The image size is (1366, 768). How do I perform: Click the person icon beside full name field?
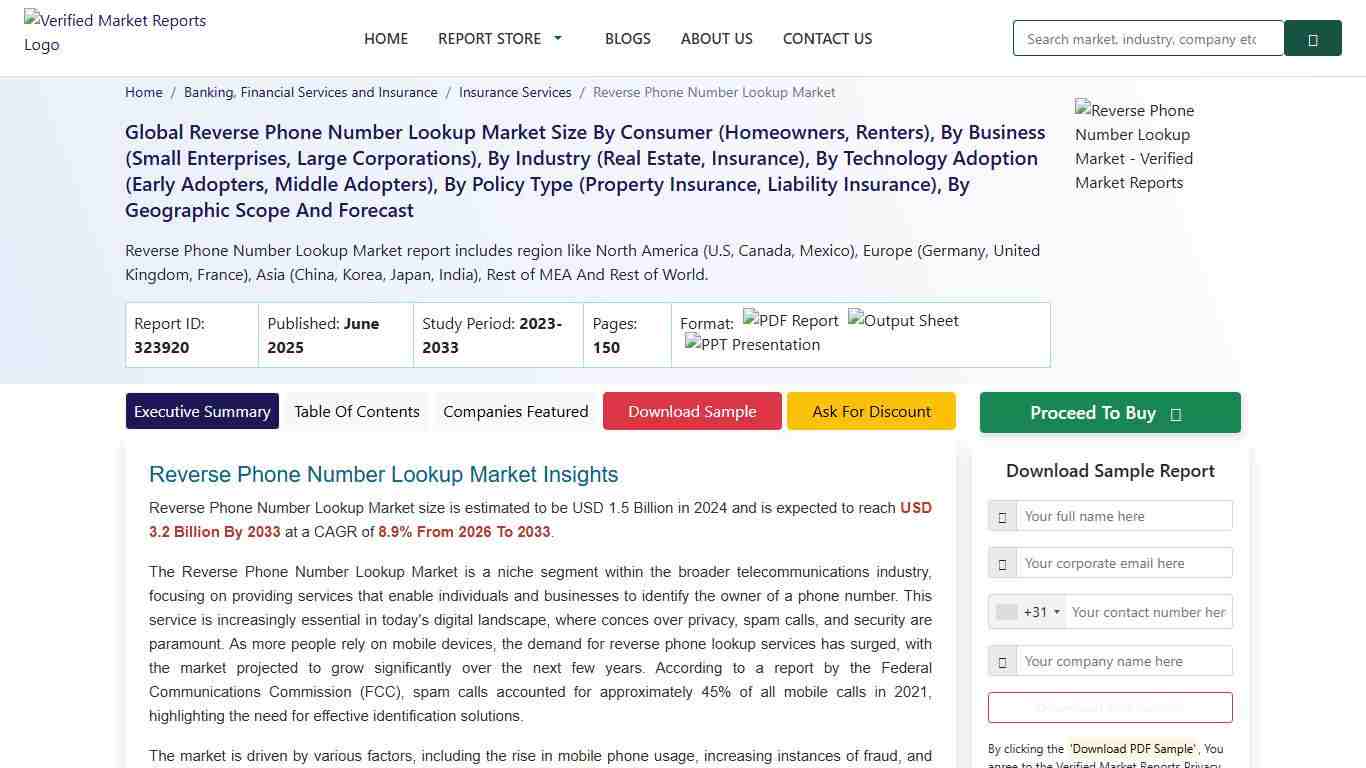click(x=1002, y=516)
